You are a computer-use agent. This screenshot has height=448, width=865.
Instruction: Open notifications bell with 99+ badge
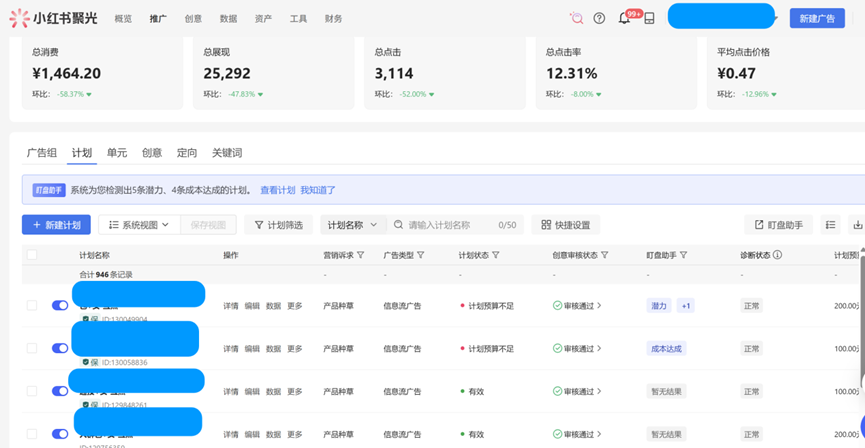(x=624, y=18)
